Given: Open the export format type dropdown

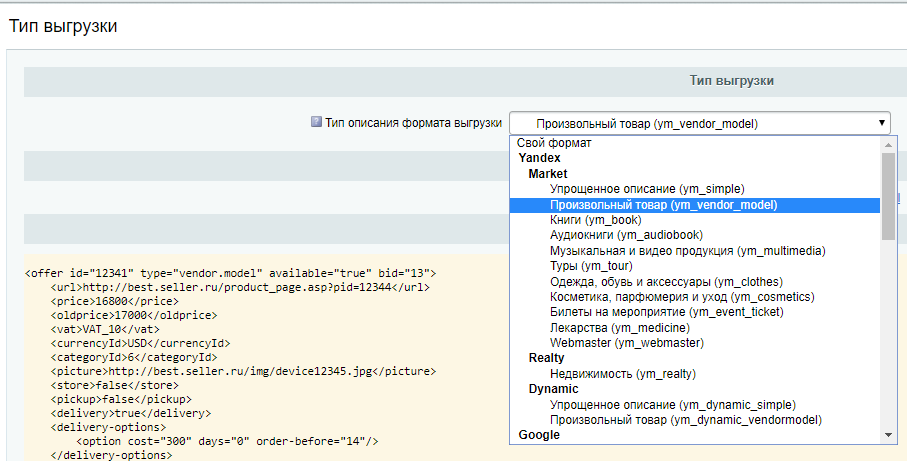Looking at the screenshot, I should coord(699,123).
